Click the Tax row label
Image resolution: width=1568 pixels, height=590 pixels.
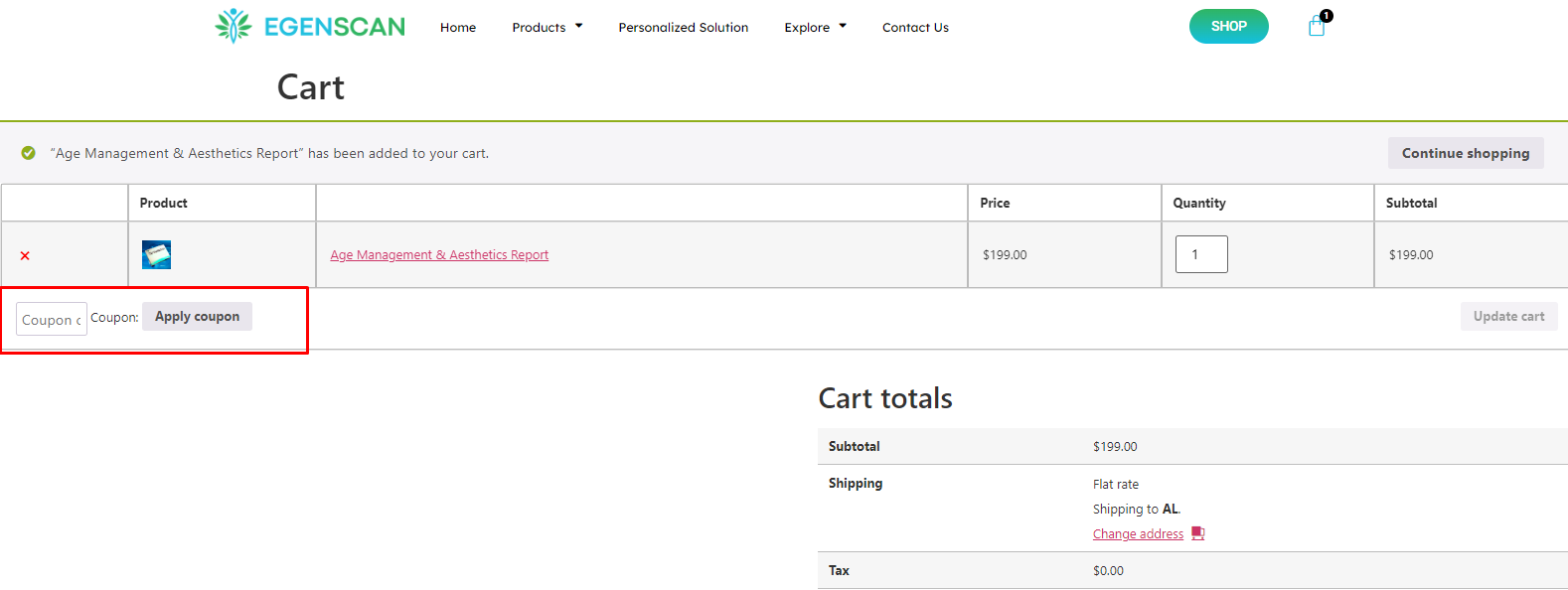tap(839, 570)
